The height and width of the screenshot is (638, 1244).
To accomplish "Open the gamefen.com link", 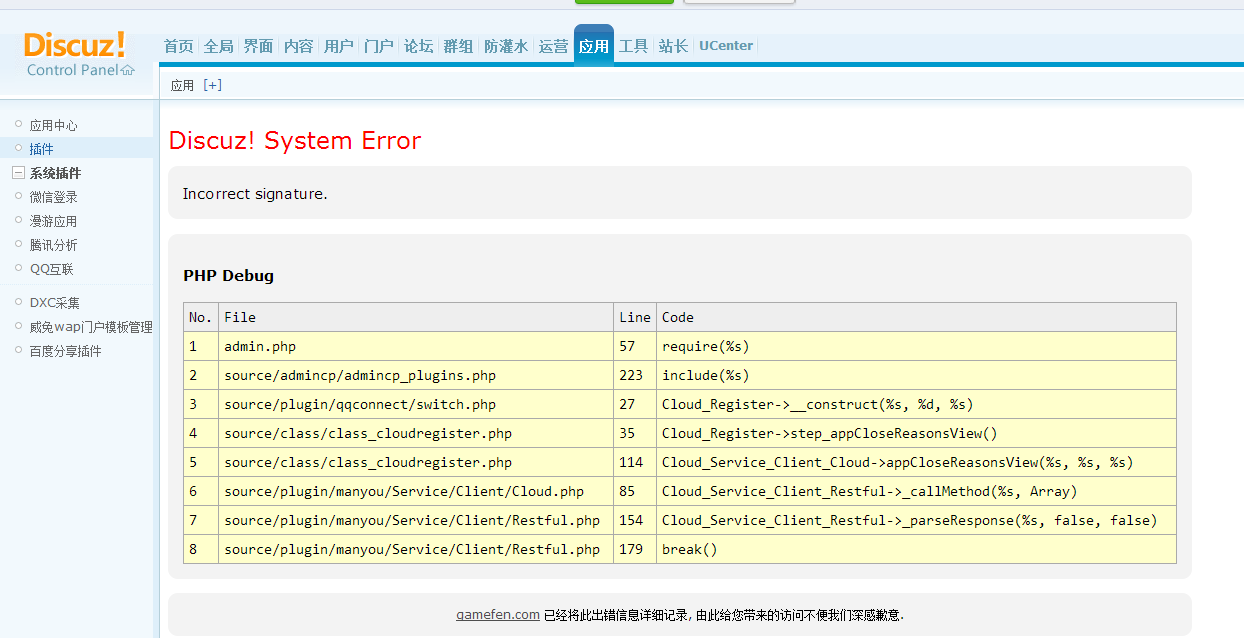I will [x=497, y=614].
